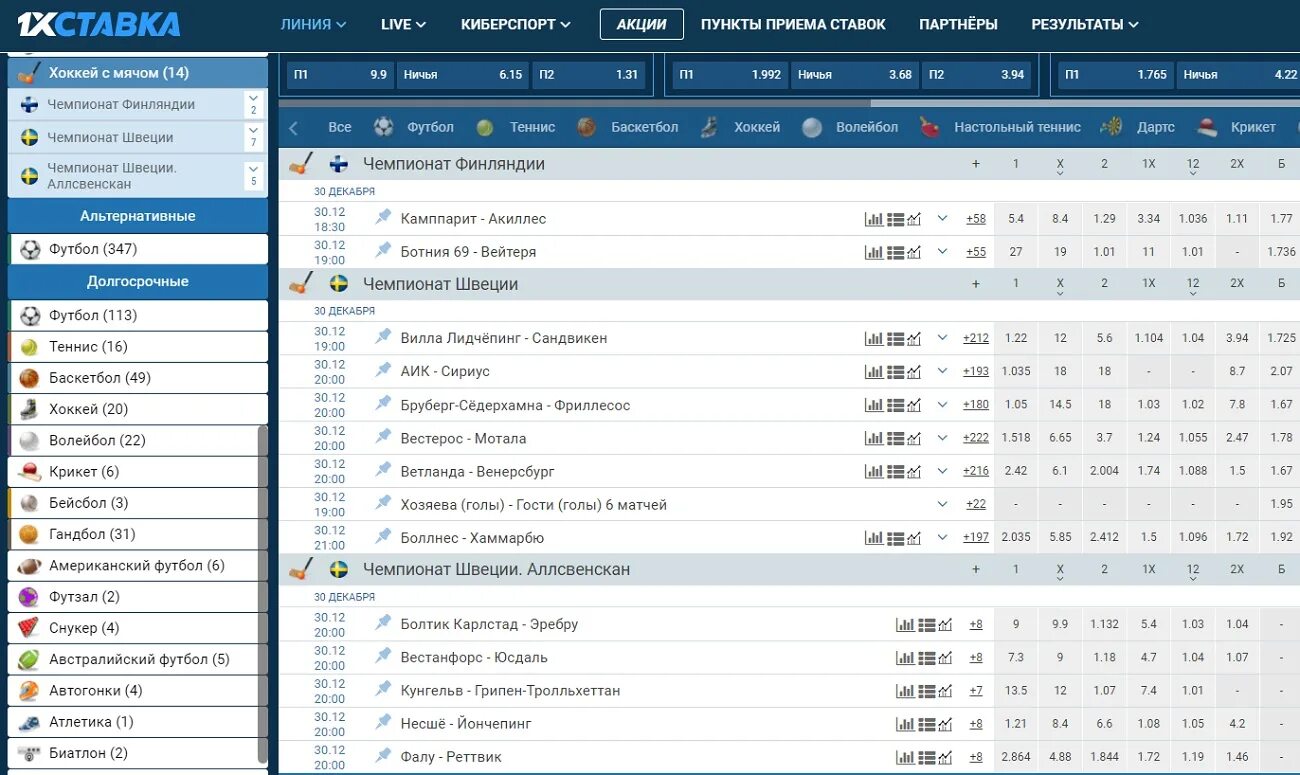
Task: Open bar-chart statistics for Боллнес - Хаммарбю
Action: pos(874,538)
